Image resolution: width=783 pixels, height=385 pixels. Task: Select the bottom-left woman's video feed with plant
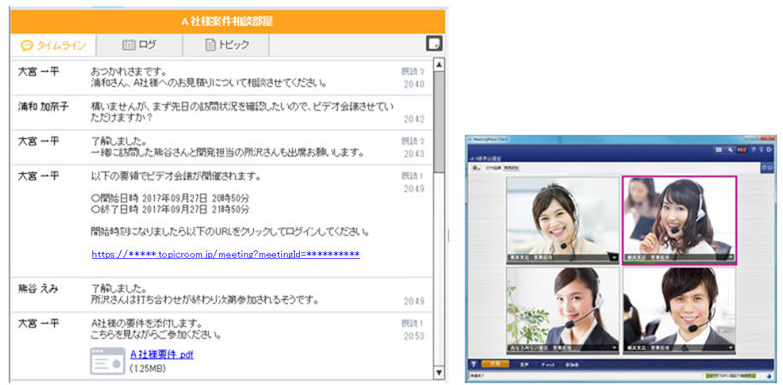coord(563,310)
